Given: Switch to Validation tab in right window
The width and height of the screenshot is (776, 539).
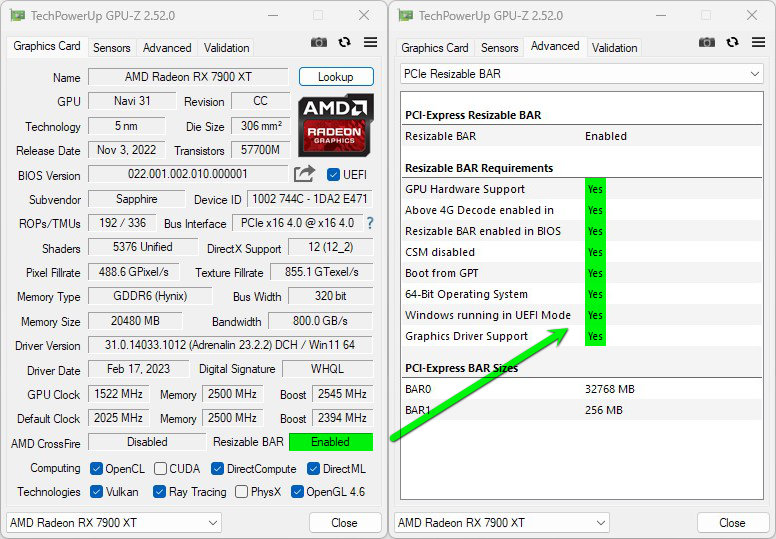Looking at the screenshot, I should click(x=614, y=48).
